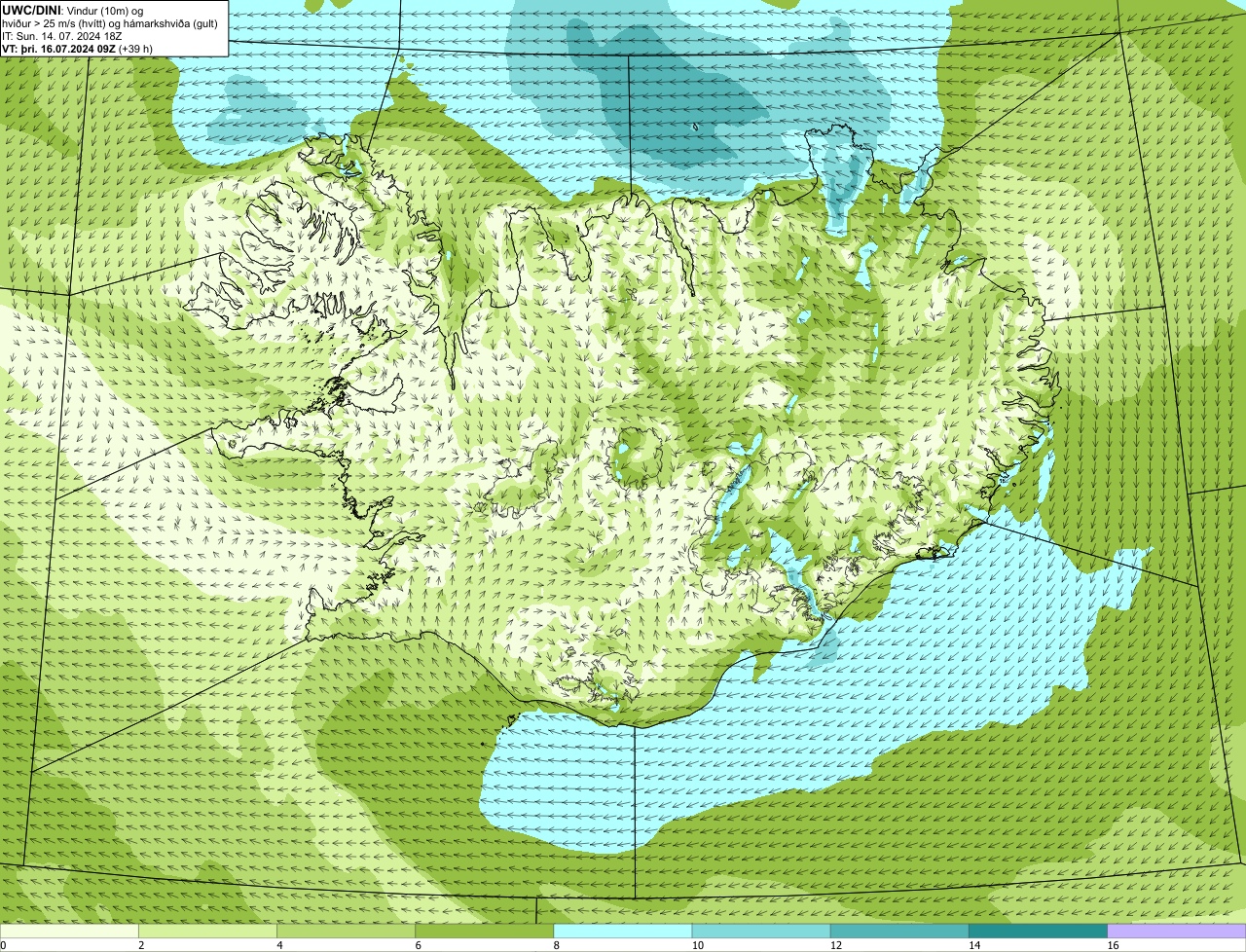This screenshot has width=1246, height=952.
Task: Click the "UWC/DINI" title text
Action: click(x=32, y=10)
